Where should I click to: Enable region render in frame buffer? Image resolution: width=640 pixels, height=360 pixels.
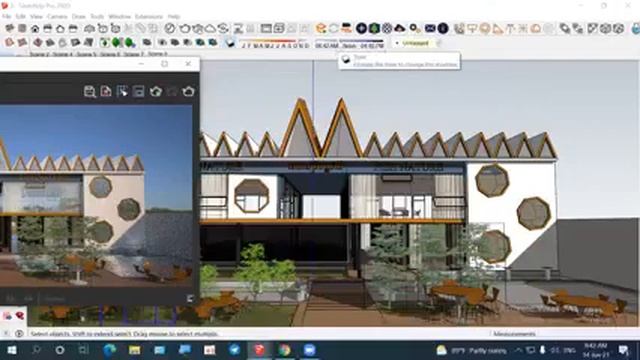122,91
